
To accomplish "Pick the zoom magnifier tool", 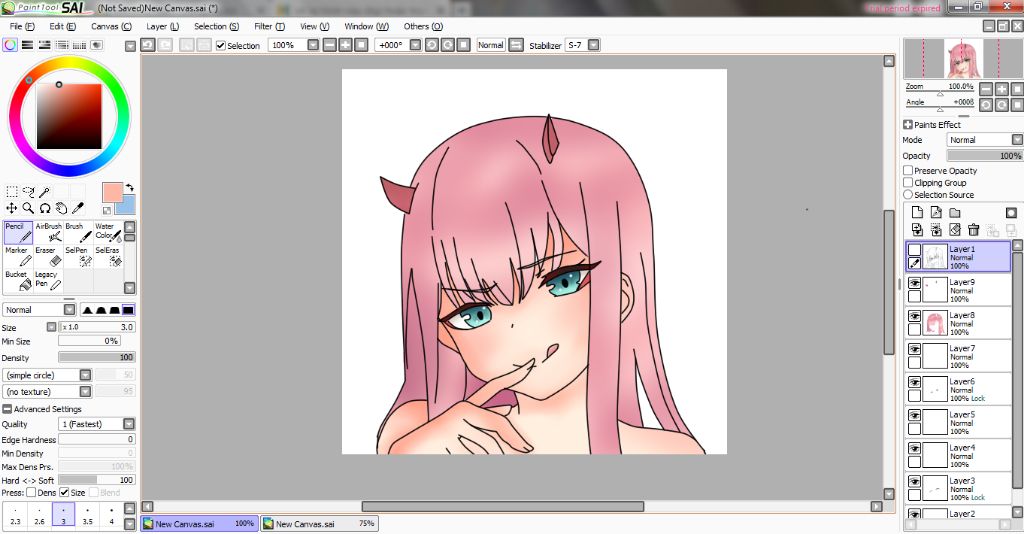I will [x=28, y=208].
